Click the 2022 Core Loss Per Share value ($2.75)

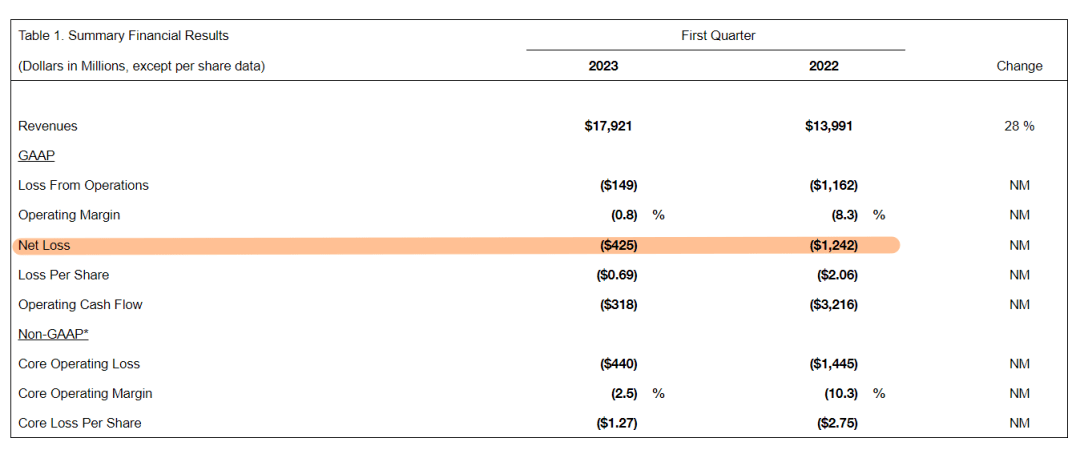point(837,423)
